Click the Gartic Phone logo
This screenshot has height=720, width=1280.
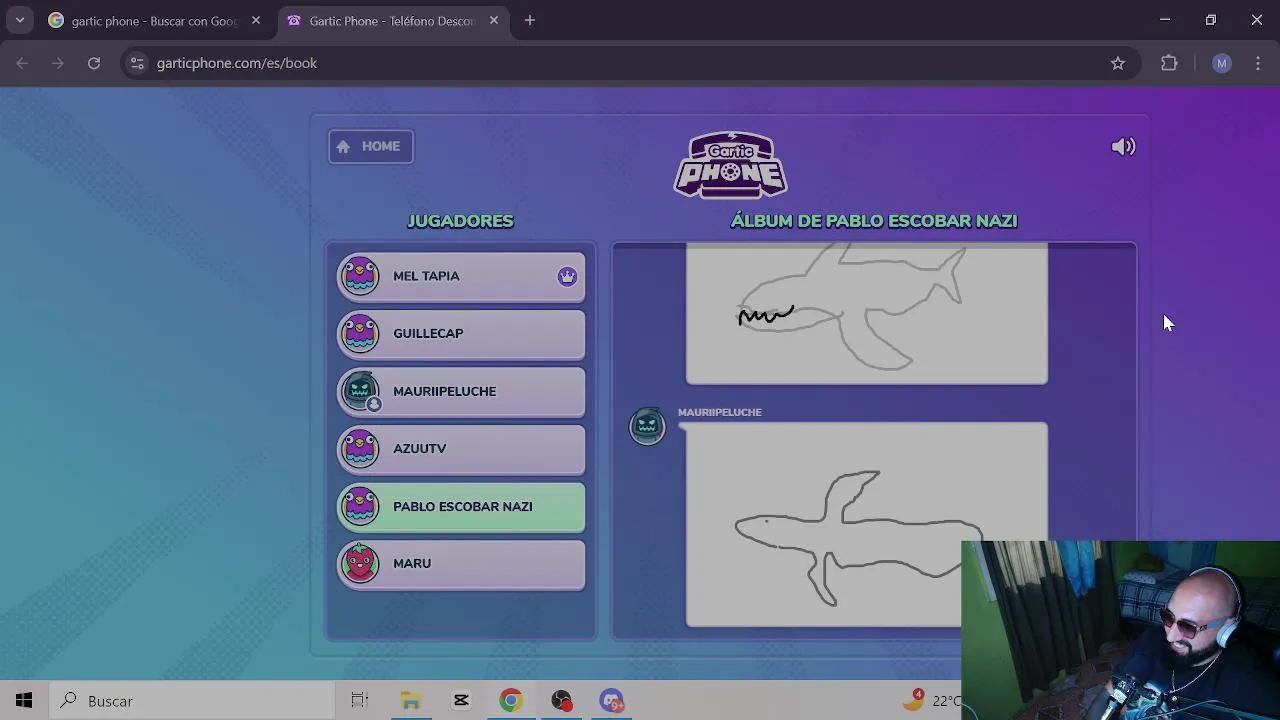pos(730,165)
